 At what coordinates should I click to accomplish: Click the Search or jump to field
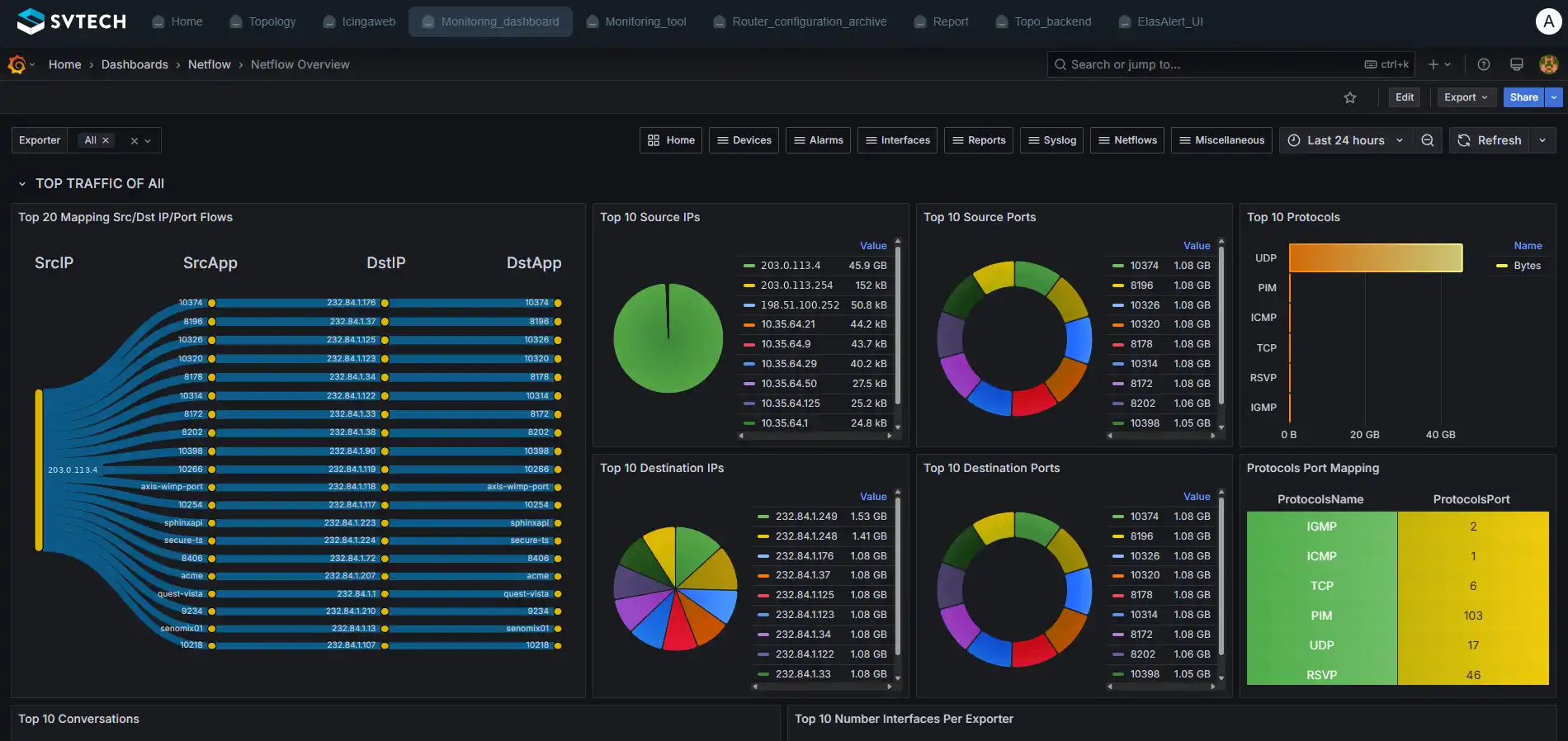coord(1231,64)
